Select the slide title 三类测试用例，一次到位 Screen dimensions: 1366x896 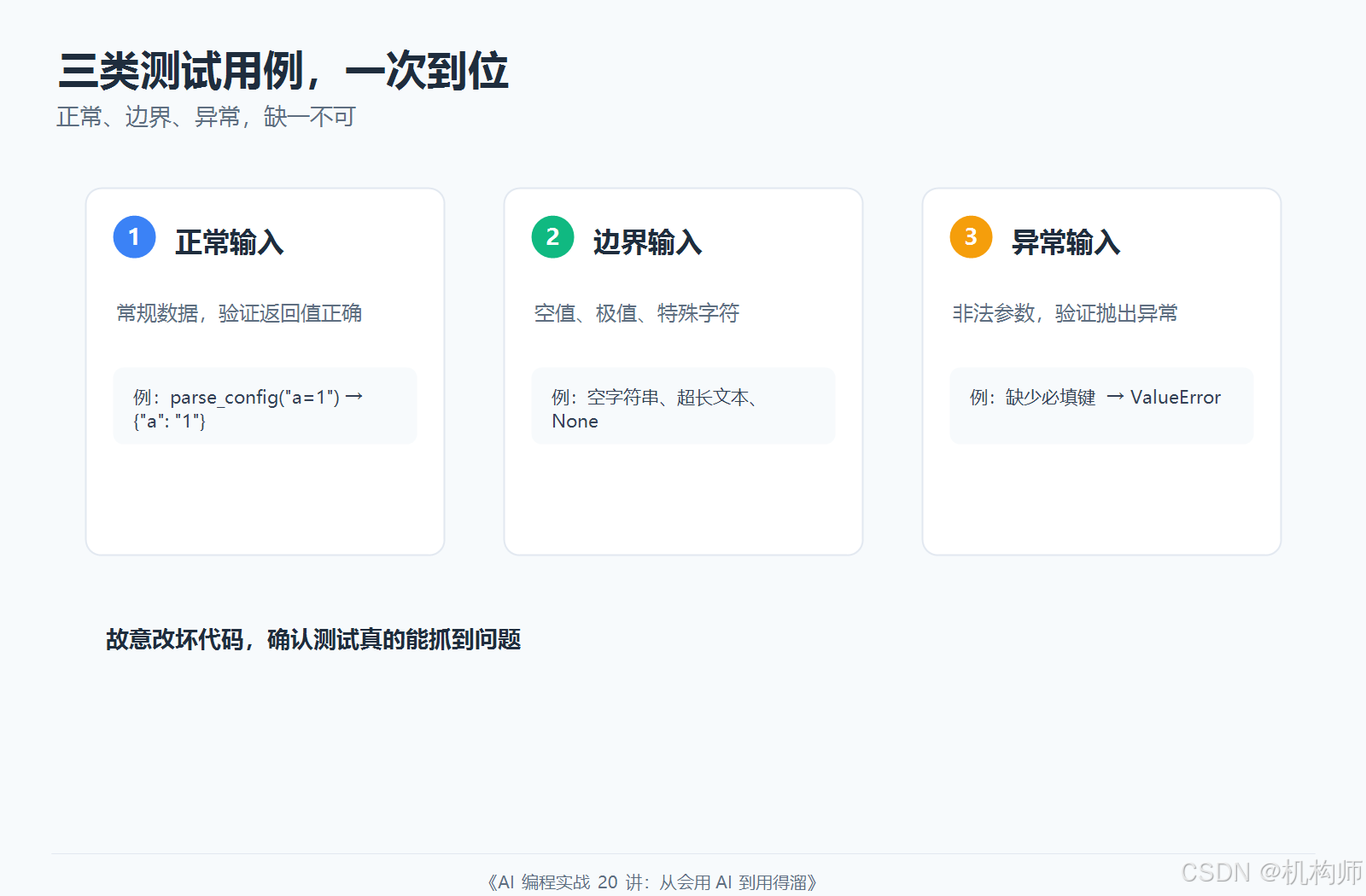click(283, 71)
